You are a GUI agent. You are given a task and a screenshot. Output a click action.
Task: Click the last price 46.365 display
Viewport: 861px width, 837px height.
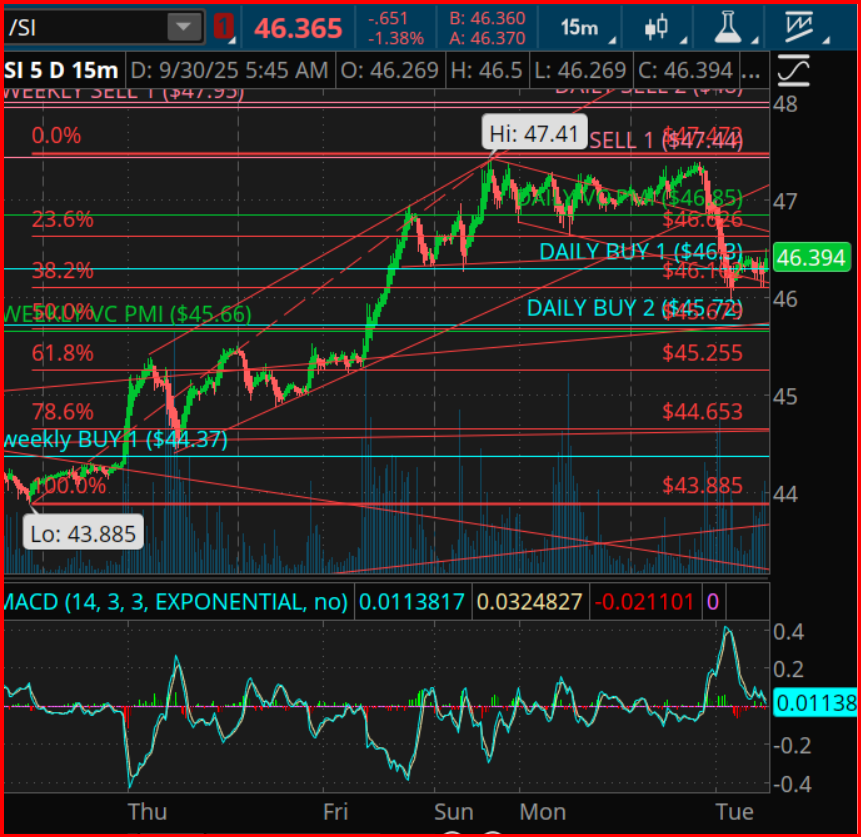[298, 27]
